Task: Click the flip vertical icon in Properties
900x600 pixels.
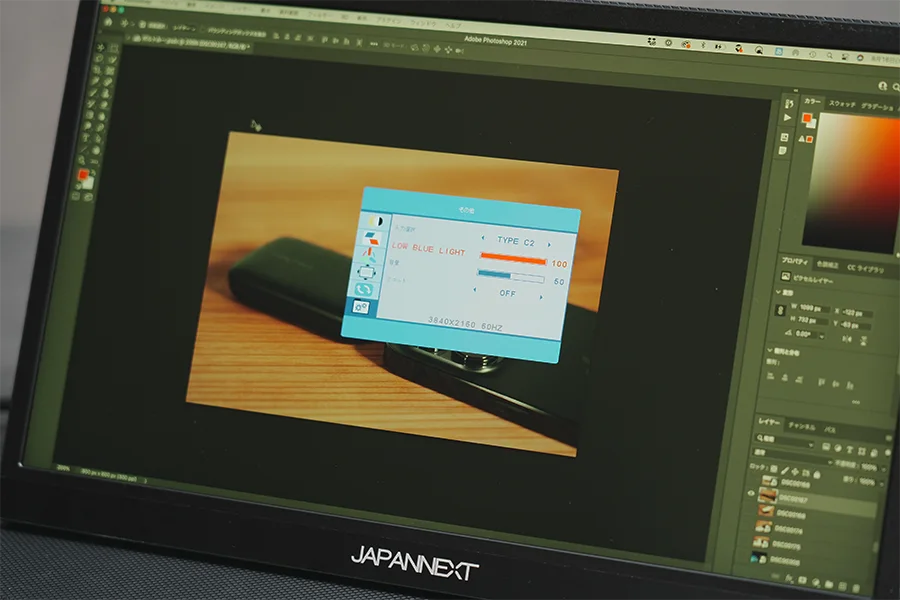Action: [x=863, y=340]
